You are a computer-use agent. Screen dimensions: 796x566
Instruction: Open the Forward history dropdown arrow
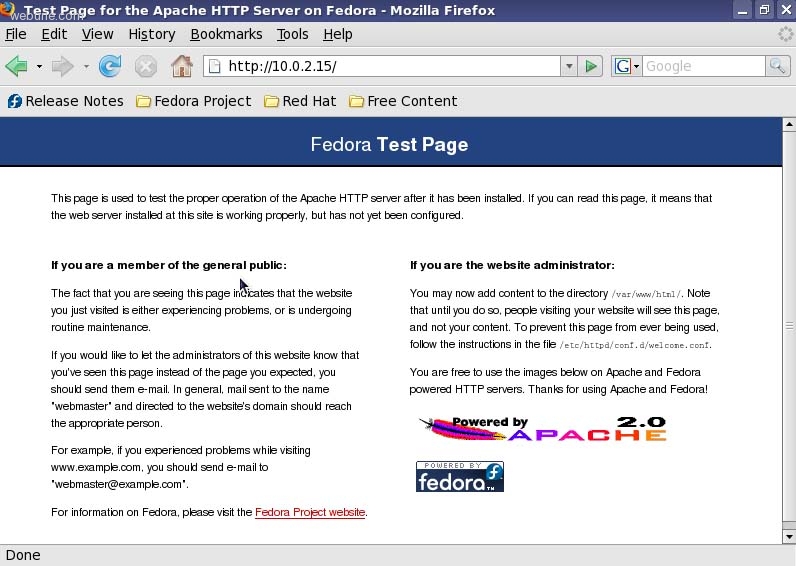[86, 66]
